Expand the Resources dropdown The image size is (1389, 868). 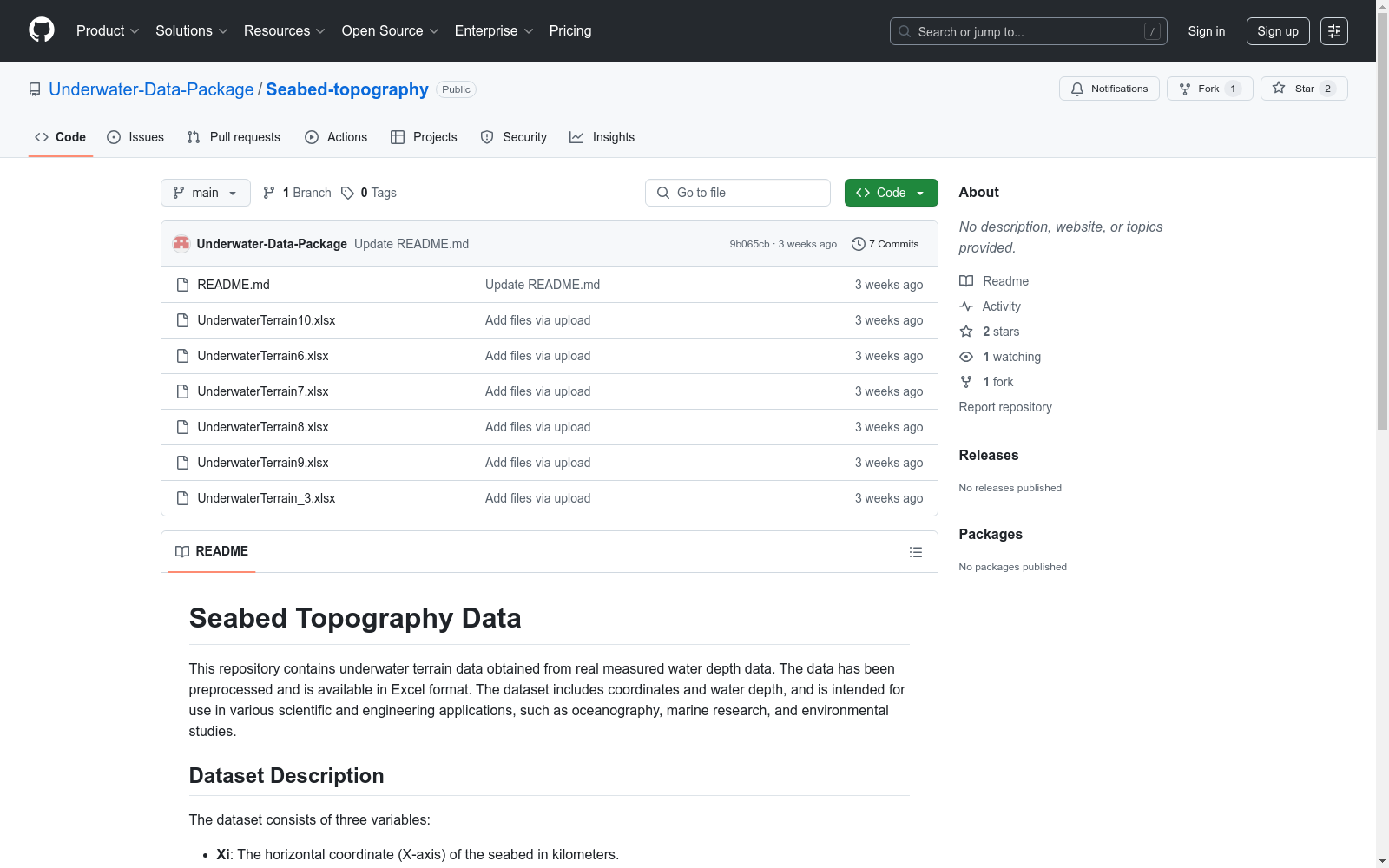(x=285, y=31)
